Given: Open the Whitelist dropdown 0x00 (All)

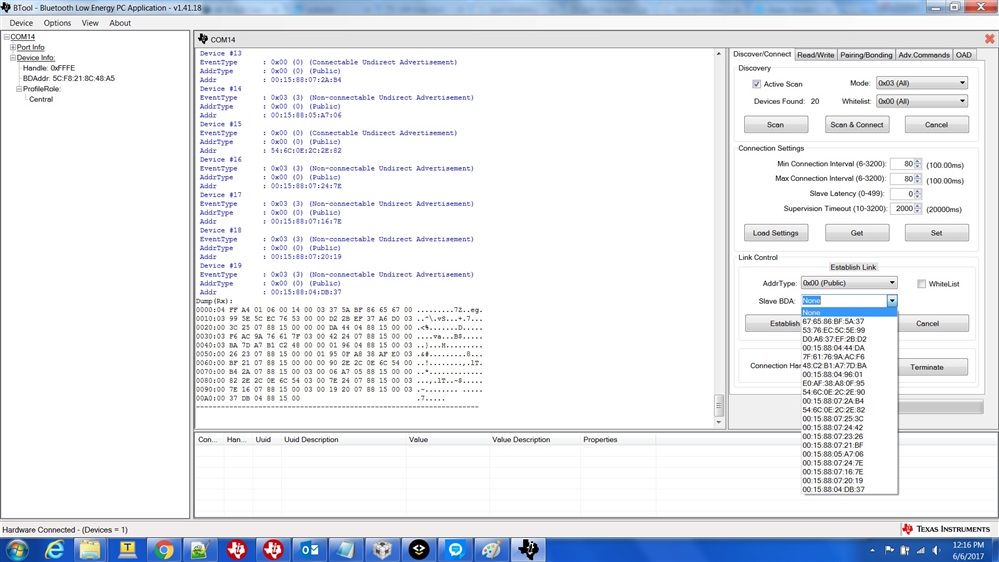Looking at the screenshot, I should click(x=922, y=101).
